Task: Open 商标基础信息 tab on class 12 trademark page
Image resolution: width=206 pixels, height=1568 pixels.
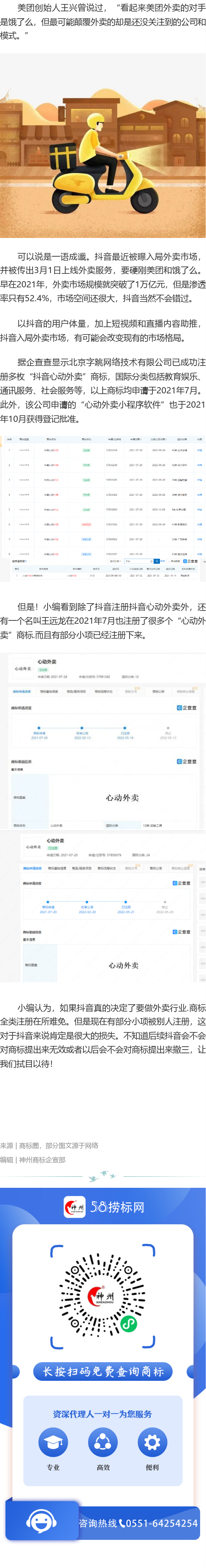Action: point(49,691)
